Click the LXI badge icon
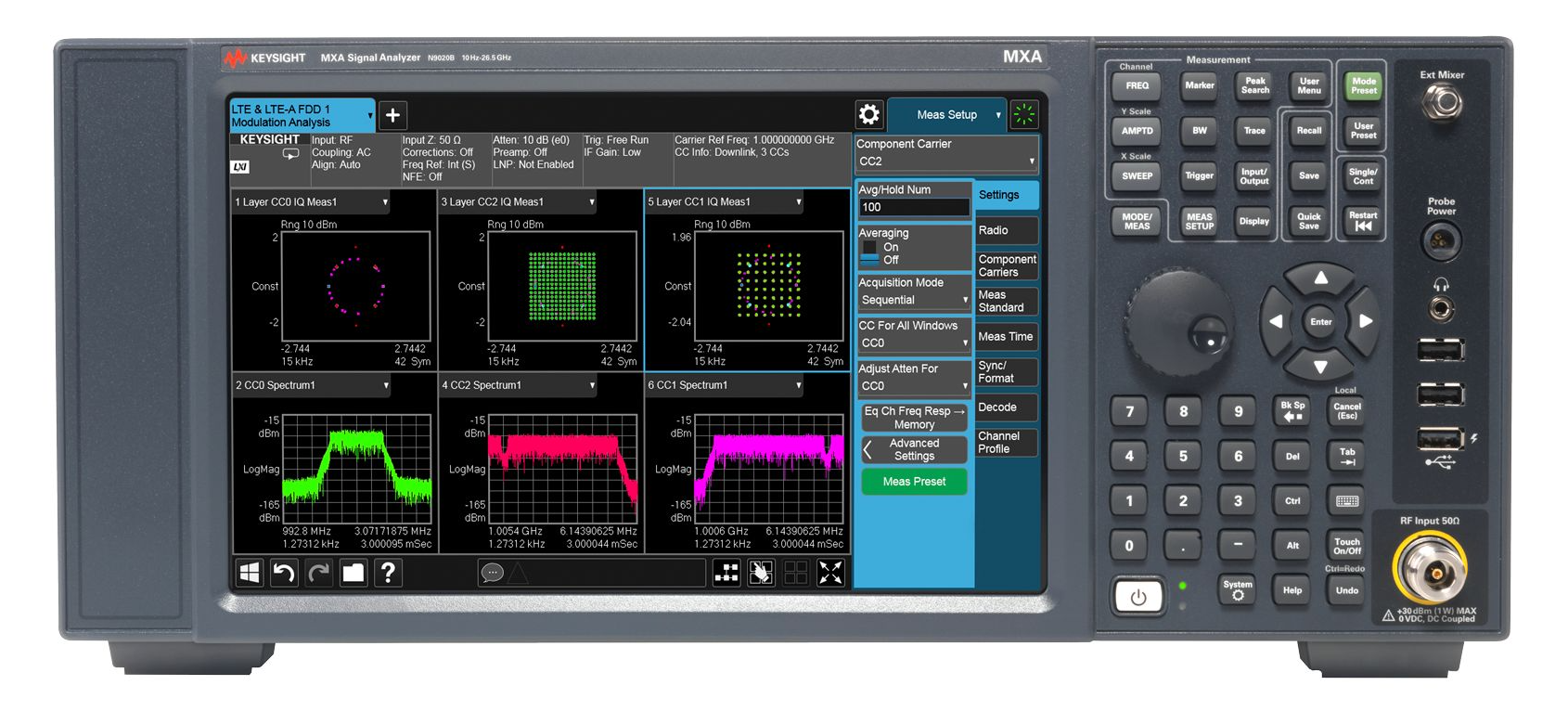This screenshot has width=1568, height=711. pyautogui.click(x=239, y=167)
